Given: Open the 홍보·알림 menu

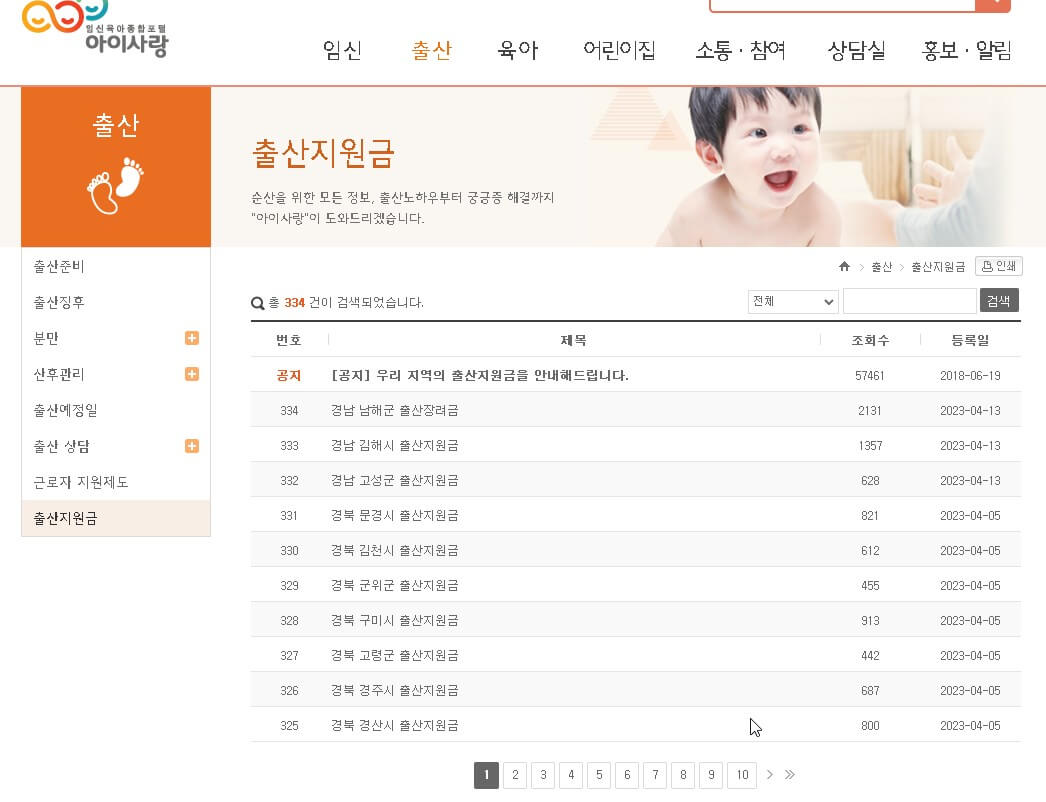Looking at the screenshot, I should 967,51.
